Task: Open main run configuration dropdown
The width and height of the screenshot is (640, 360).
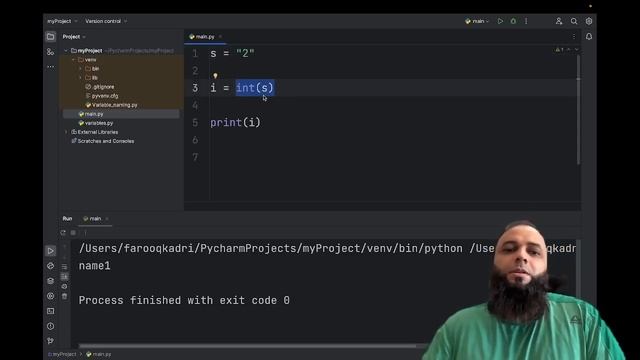Action: click(477, 21)
